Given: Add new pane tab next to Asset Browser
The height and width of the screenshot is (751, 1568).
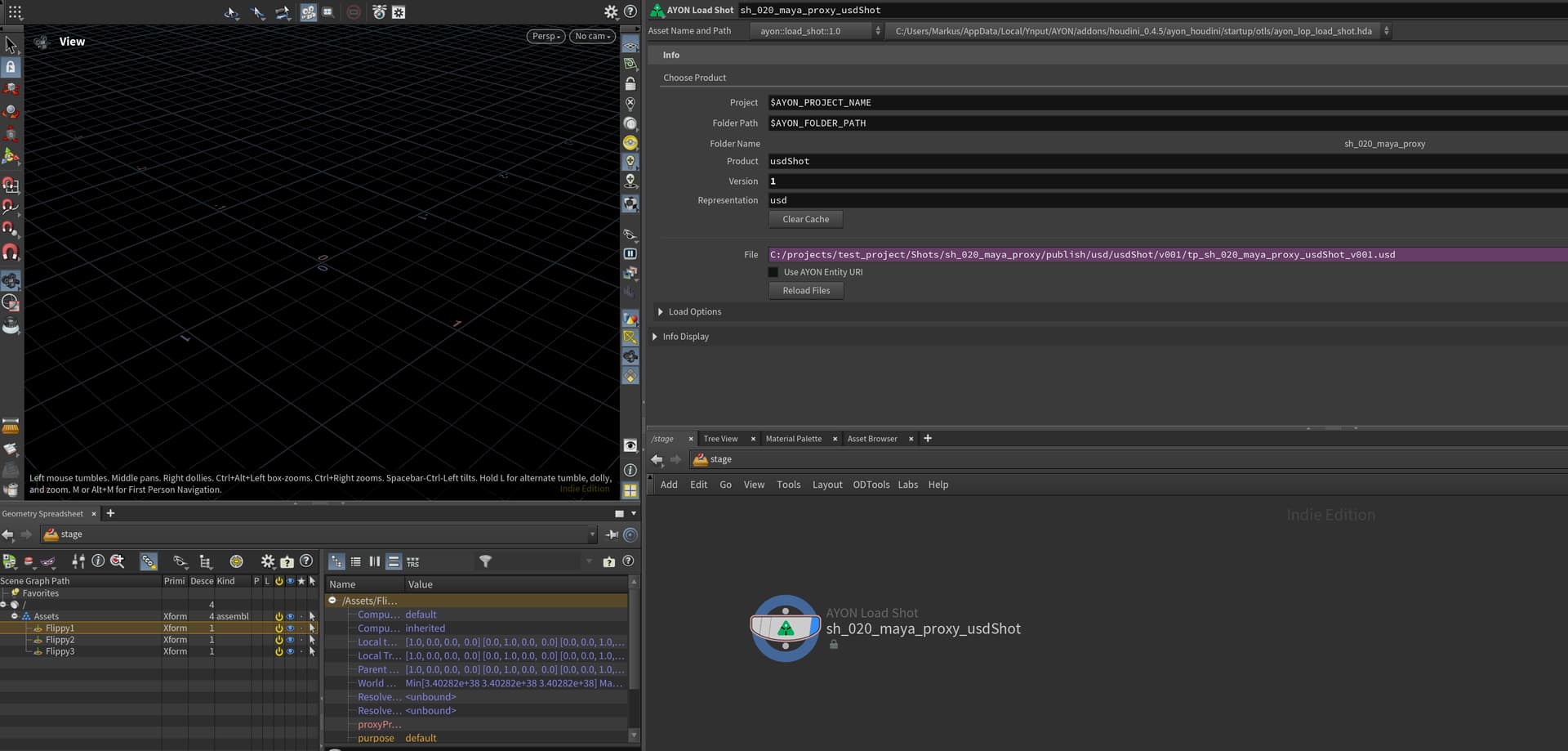Looking at the screenshot, I should click(927, 439).
